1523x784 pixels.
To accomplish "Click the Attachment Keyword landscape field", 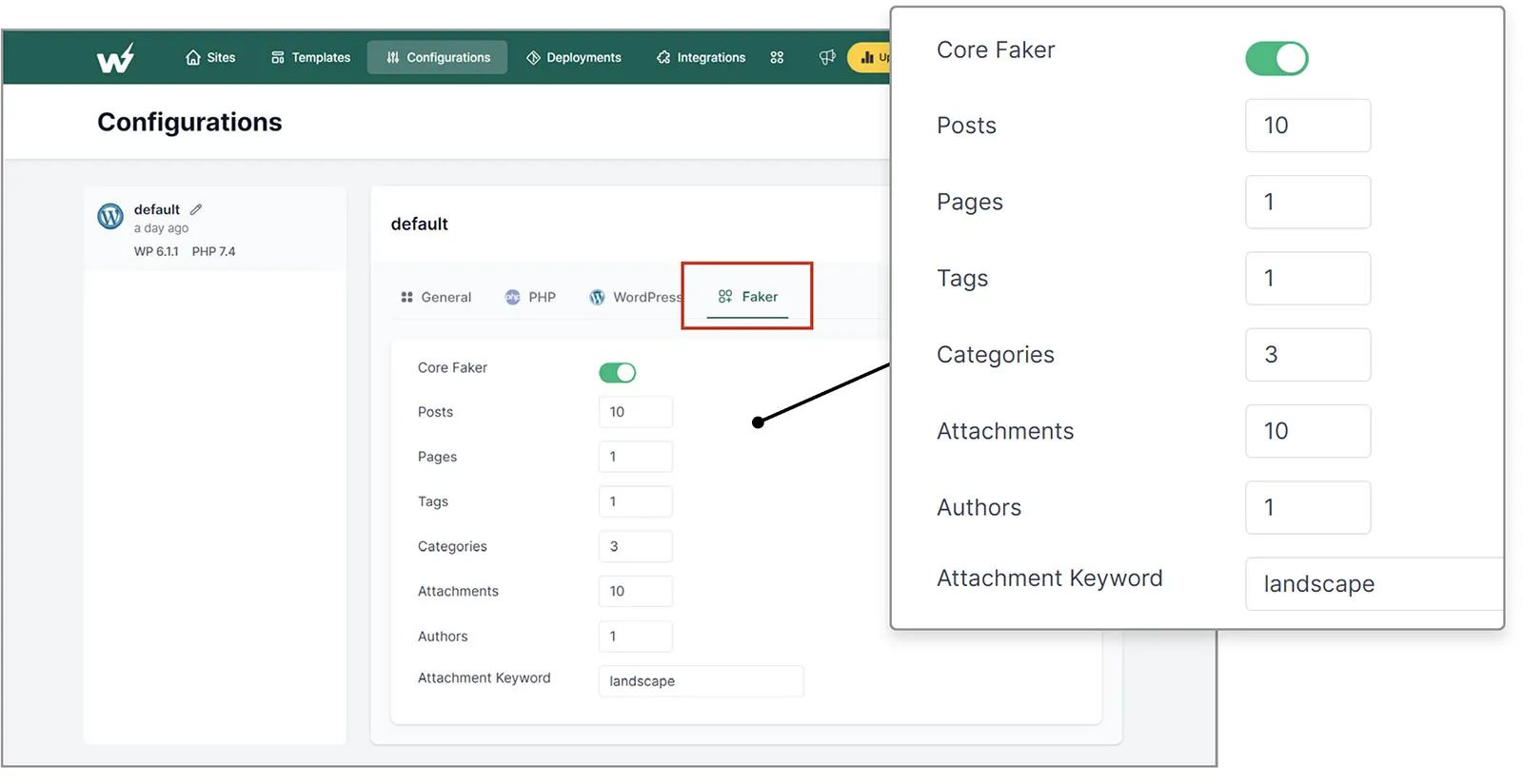I will tap(701, 681).
